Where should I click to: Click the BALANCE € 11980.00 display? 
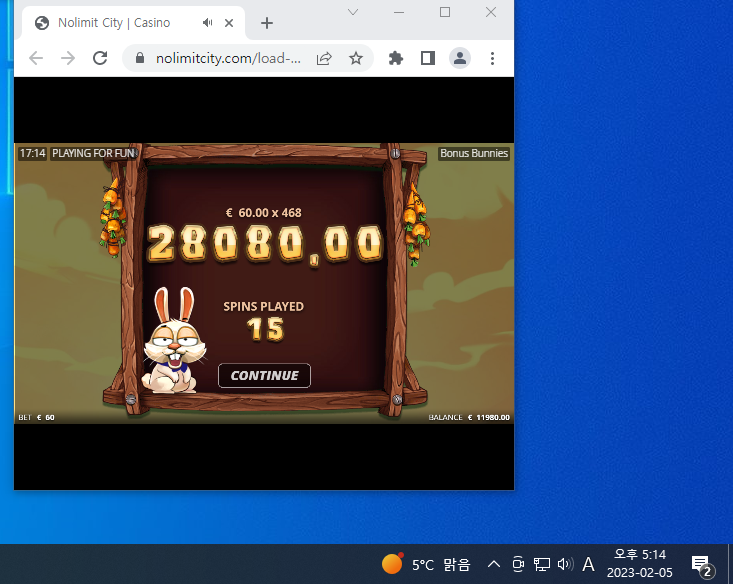[469, 418]
